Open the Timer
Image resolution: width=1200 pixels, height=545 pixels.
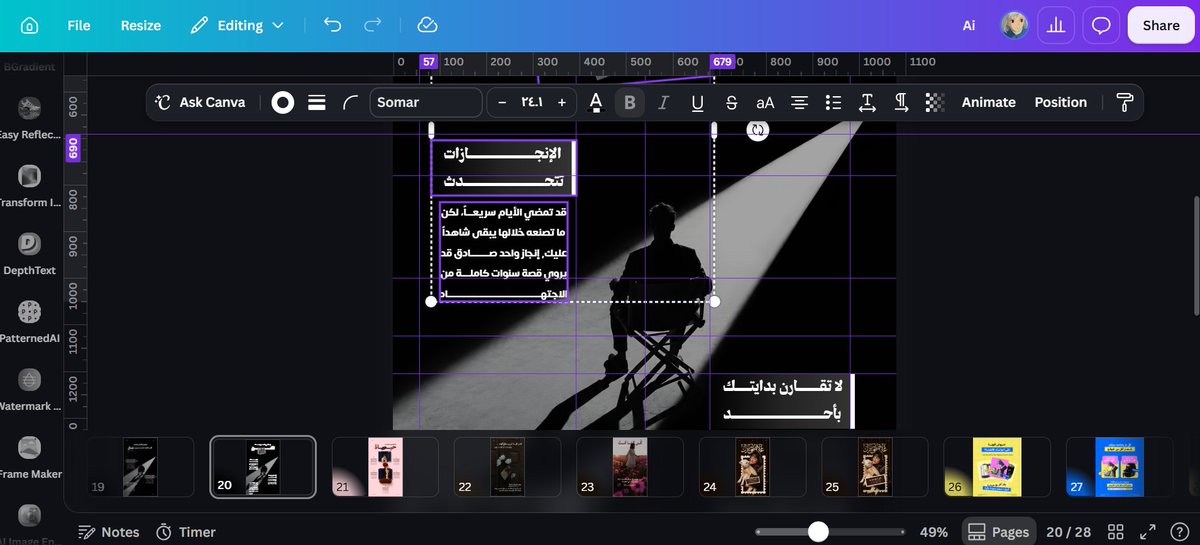[186, 532]
